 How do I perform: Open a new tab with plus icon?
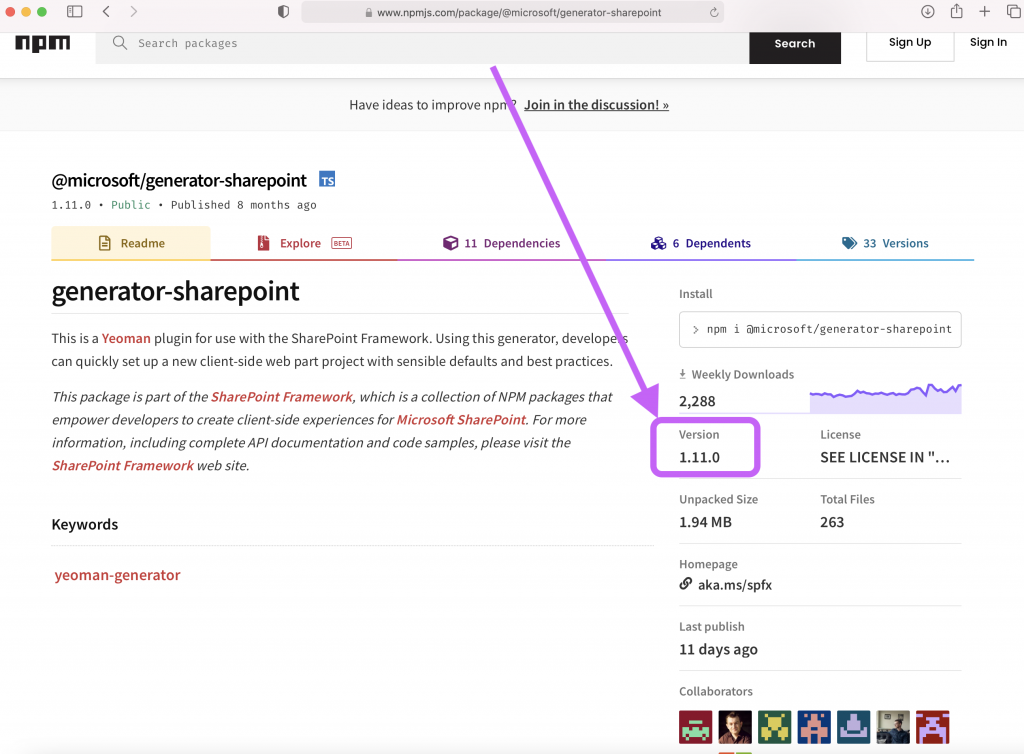(x=985, y=12)
